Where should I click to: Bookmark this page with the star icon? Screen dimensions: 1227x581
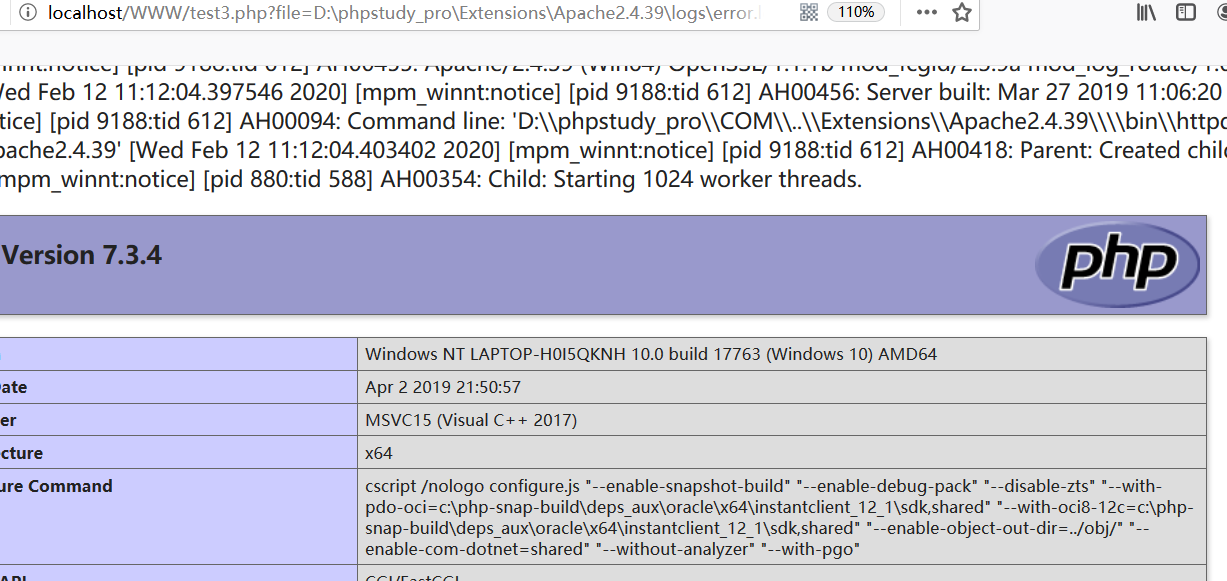[x=962, y=12]
